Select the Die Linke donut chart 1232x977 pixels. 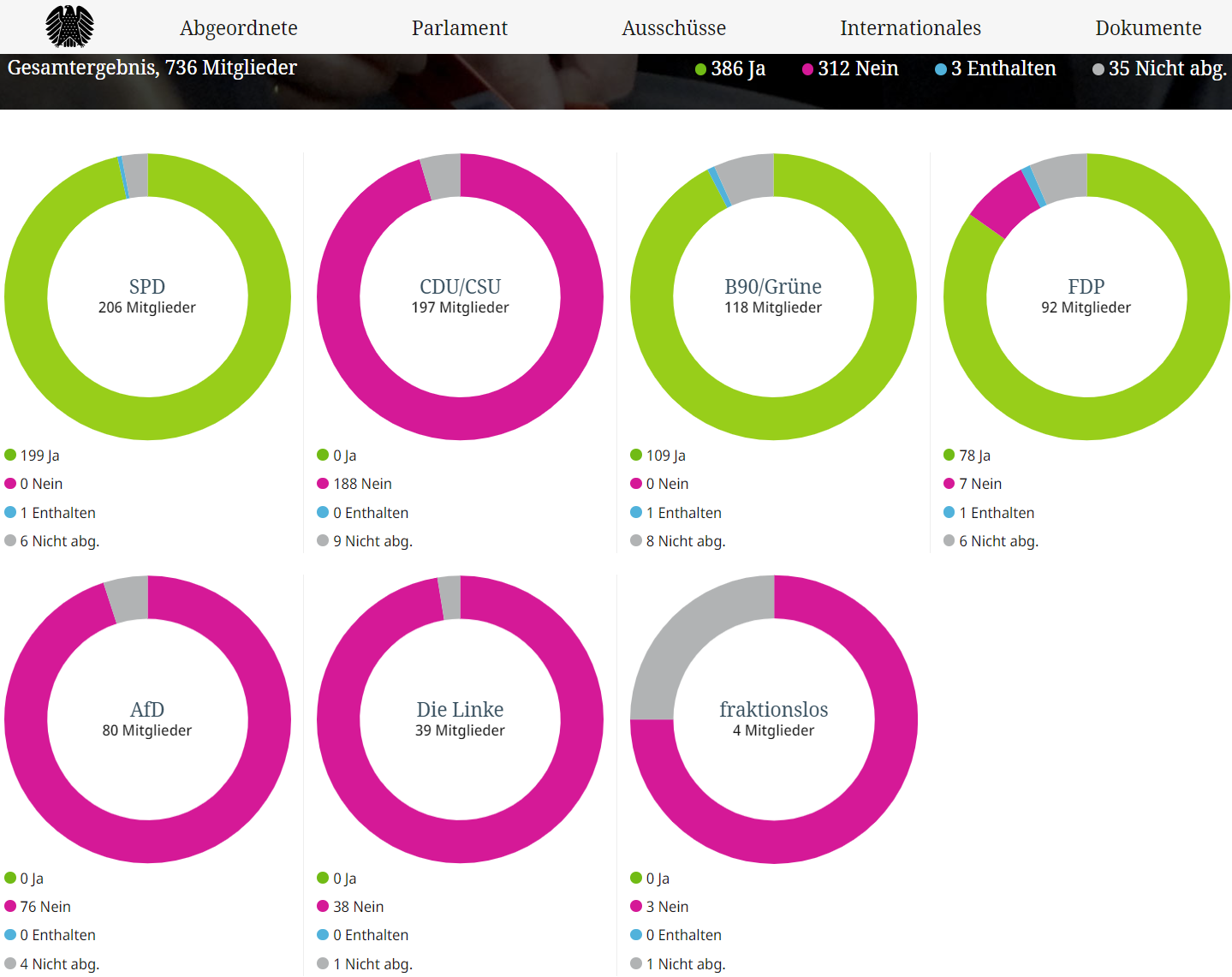click(x=461, y=719)
